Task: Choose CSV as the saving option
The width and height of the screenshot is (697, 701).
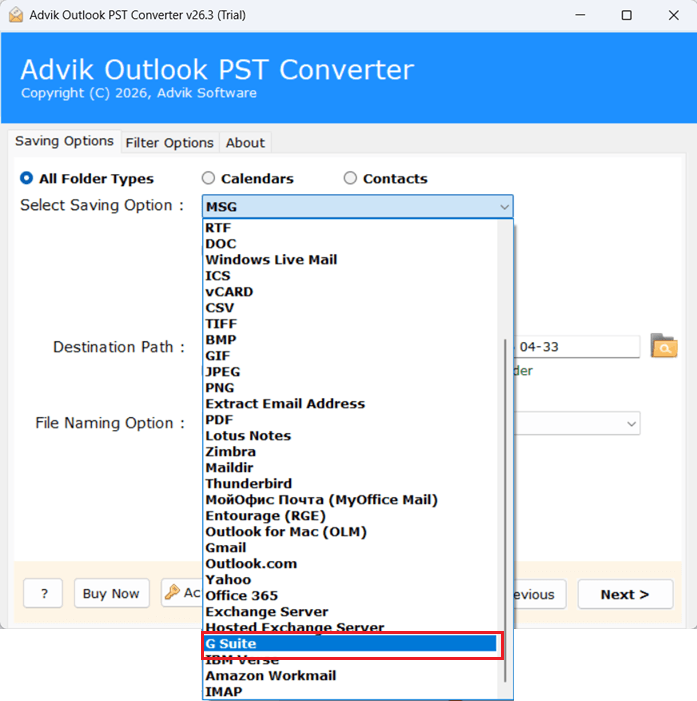Action: tap(350, 308)
